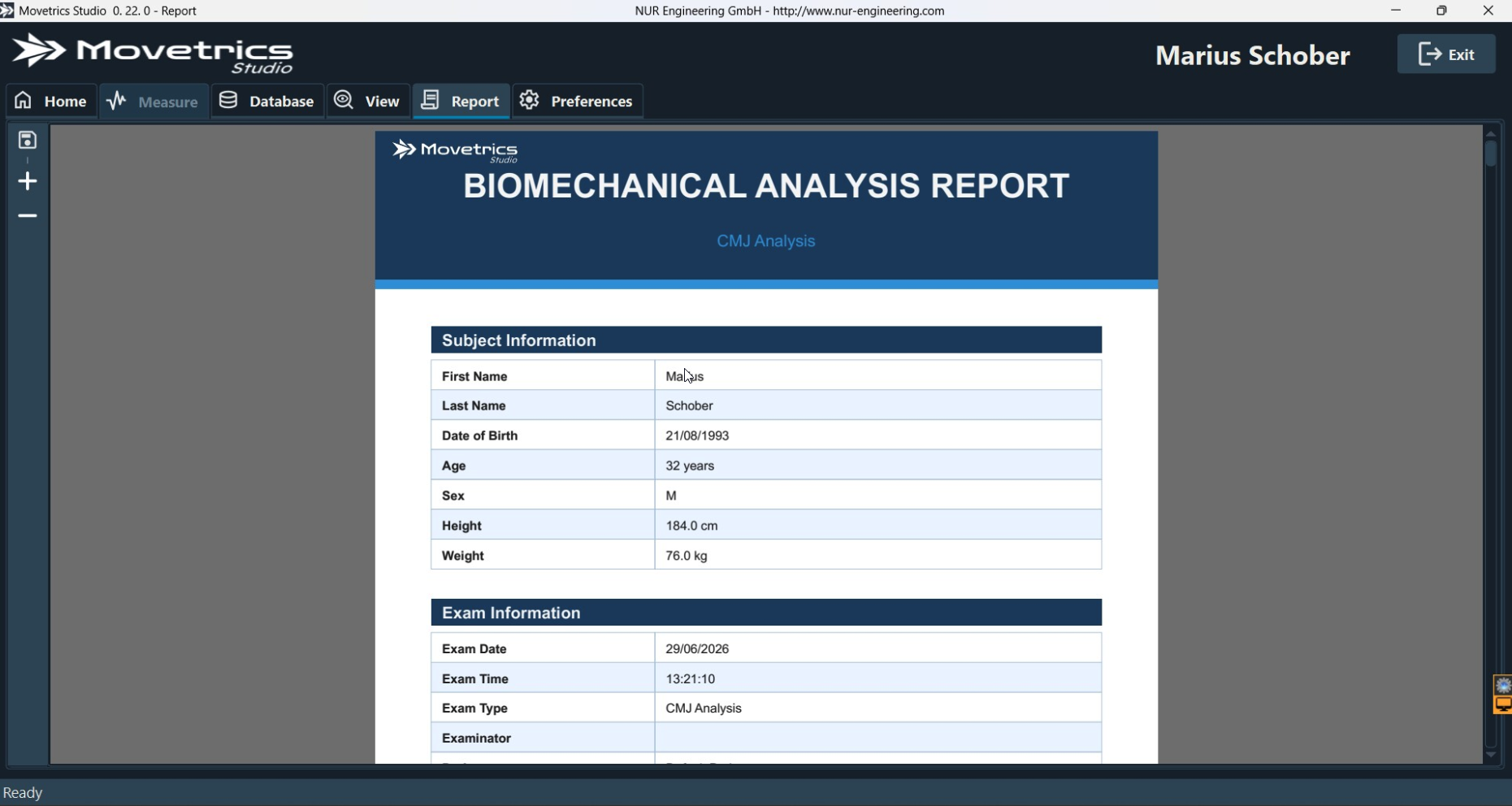1512x806 pixels.
Task: Click the Movetrics logo inside the report page
Action: tap(455, 151)
